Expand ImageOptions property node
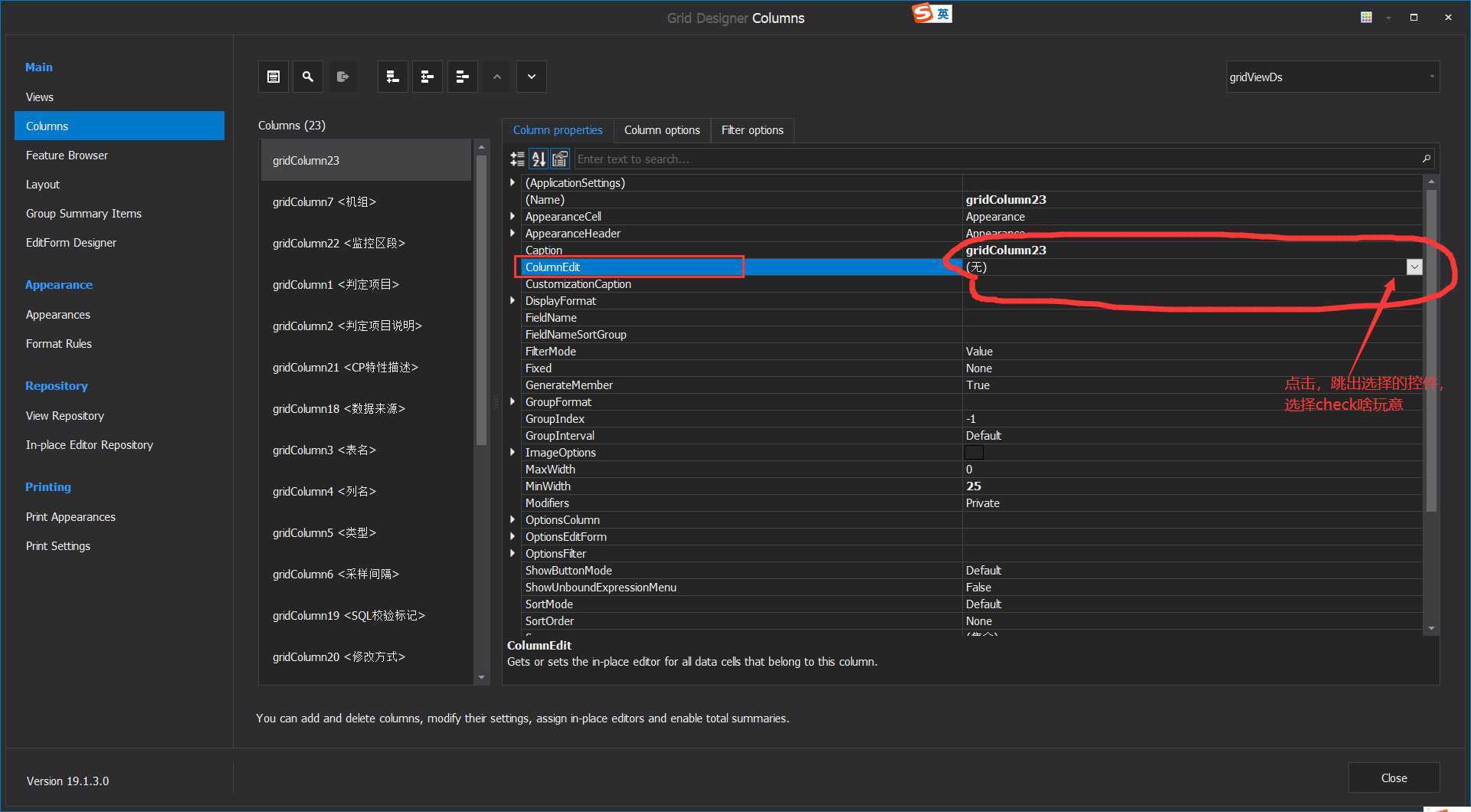Screen dimensions: 1471x812 pos(513,452)
